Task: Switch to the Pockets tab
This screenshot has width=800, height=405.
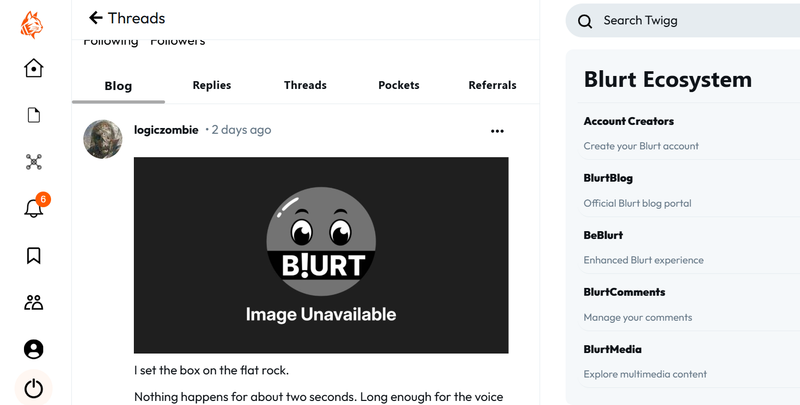Action: (398, 86)
